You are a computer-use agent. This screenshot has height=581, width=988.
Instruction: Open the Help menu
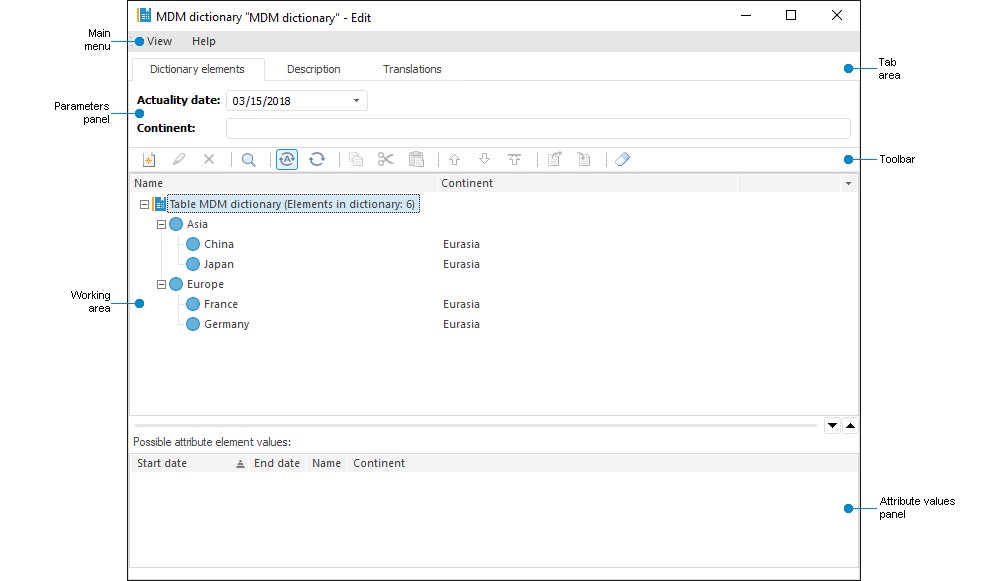click(x=204, y=41)
